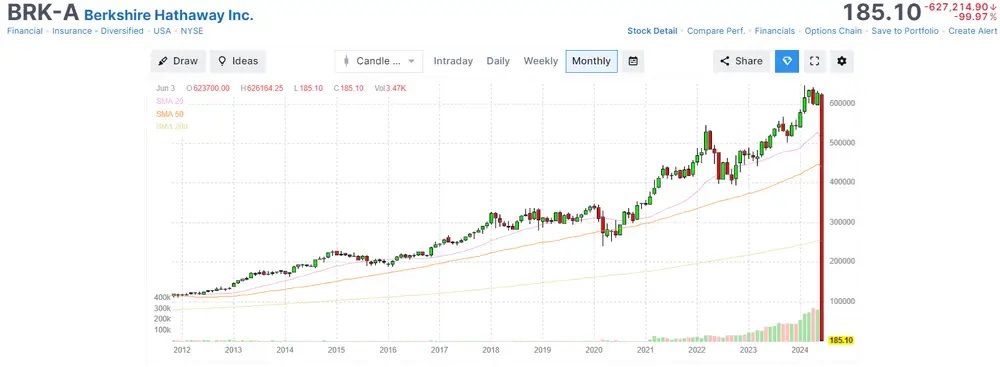Click the Jun 3 date readout
The height and width of the screenshot is (367, 1000).
[165, 88]
